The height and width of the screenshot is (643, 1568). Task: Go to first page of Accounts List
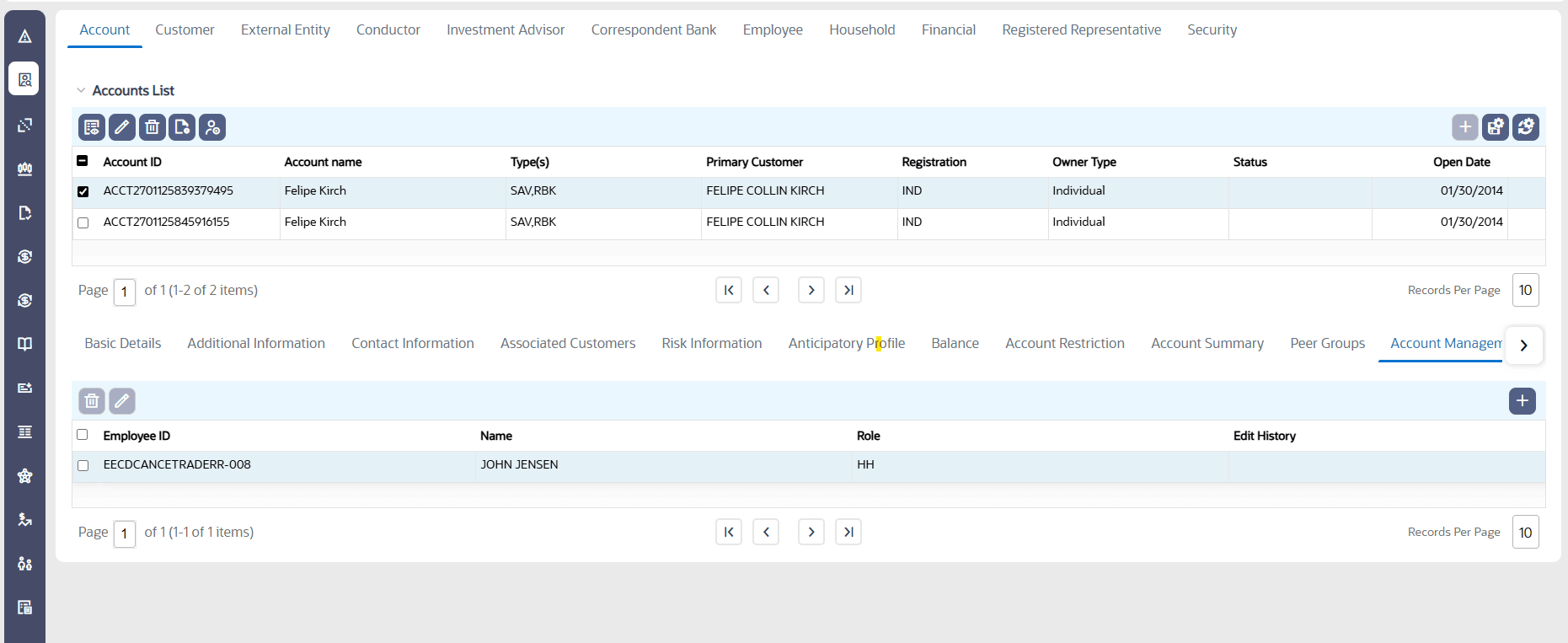tap(729, 290)
